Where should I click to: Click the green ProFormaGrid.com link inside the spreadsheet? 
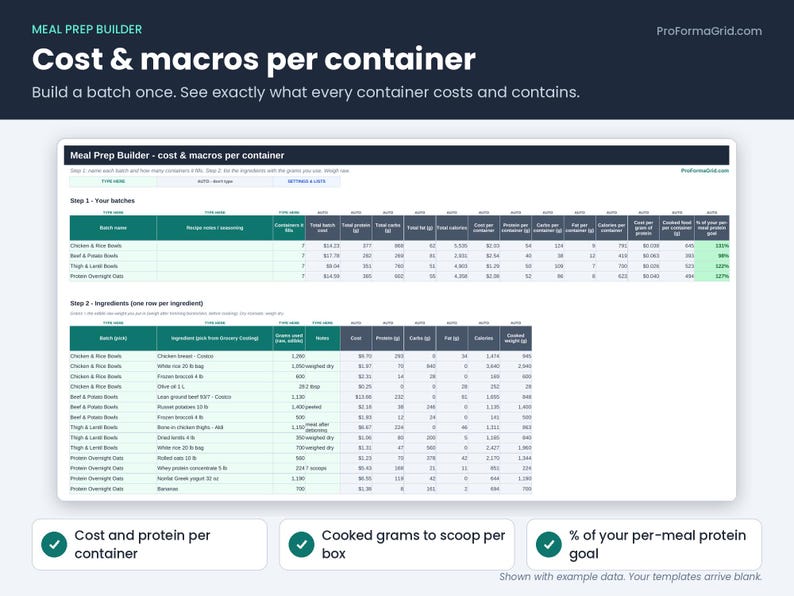click(705, 171)
